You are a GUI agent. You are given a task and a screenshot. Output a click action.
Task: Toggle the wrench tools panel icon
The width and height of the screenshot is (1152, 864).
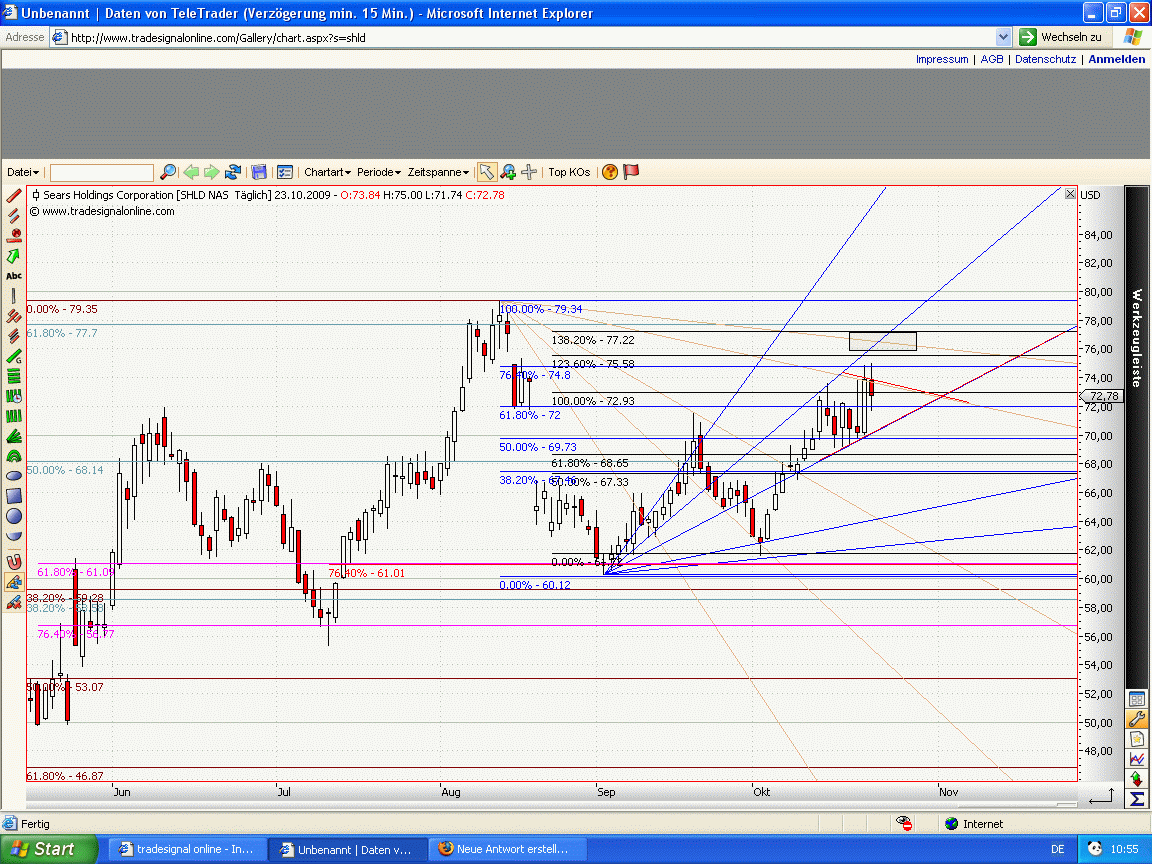click(x=1137, y=719)
